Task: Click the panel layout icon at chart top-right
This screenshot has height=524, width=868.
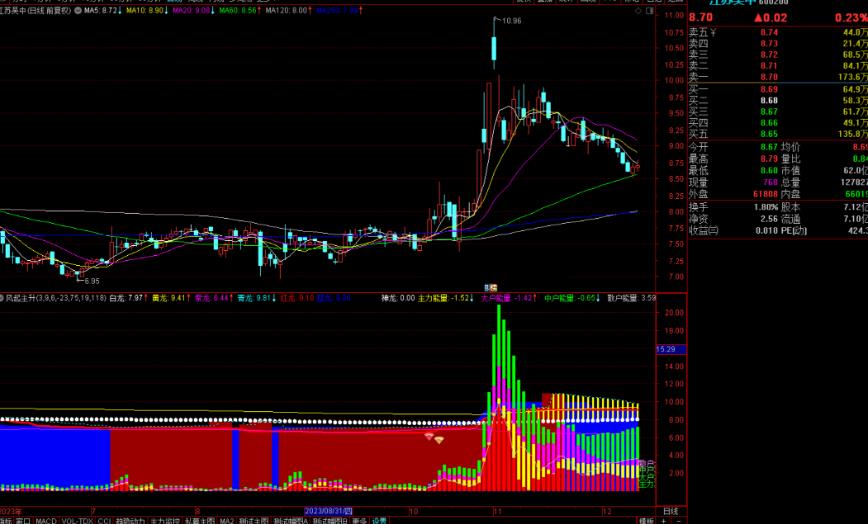Action: pos(650,11)
